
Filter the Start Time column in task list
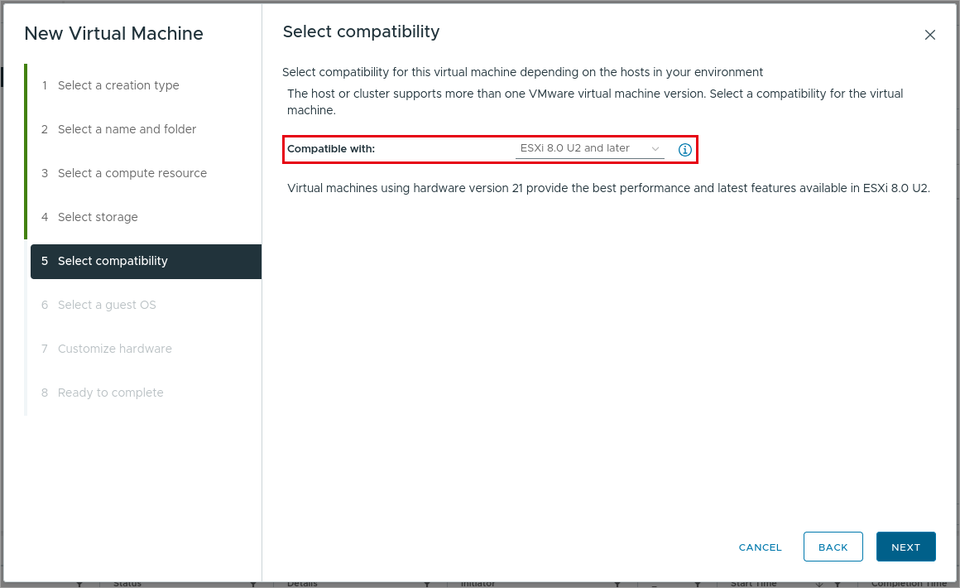[x=837, y=584]
